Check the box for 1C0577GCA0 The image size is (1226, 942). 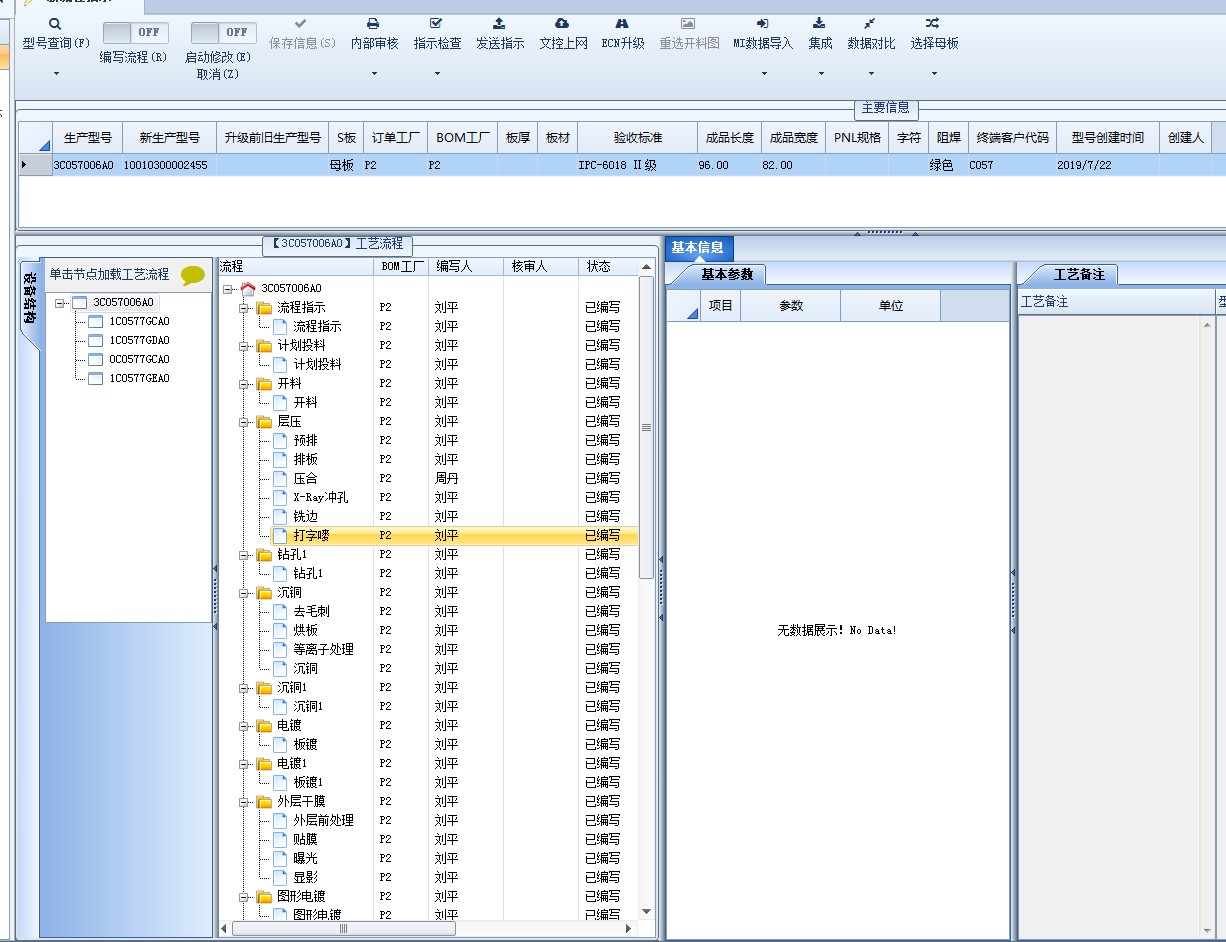[95, 321]
